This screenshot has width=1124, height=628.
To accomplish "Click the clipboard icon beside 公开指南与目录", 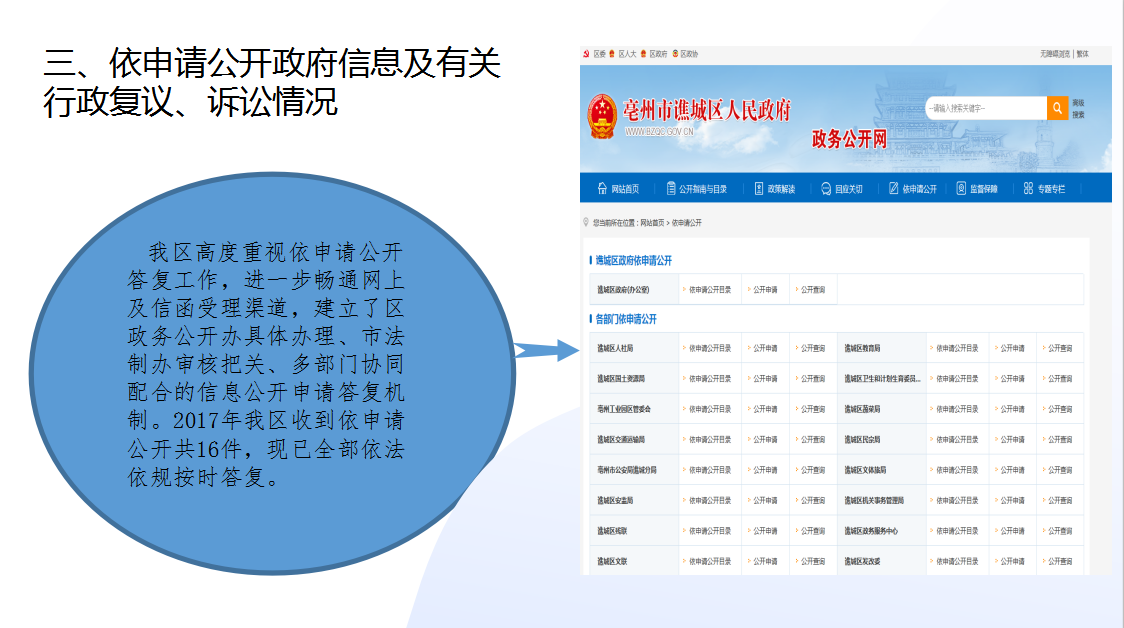I will point(671,189).
